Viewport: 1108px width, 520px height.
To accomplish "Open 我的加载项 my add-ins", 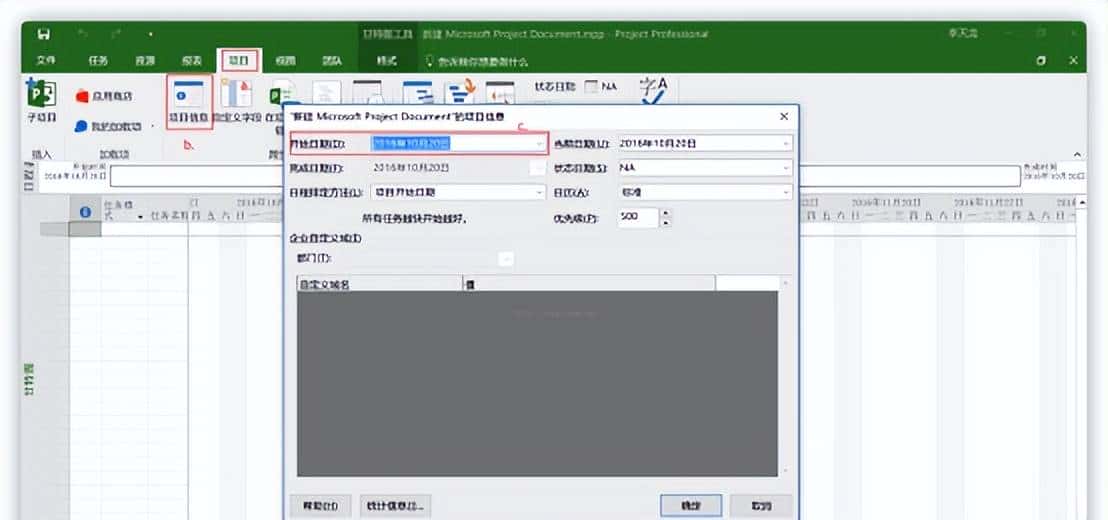I will [107, 126].
